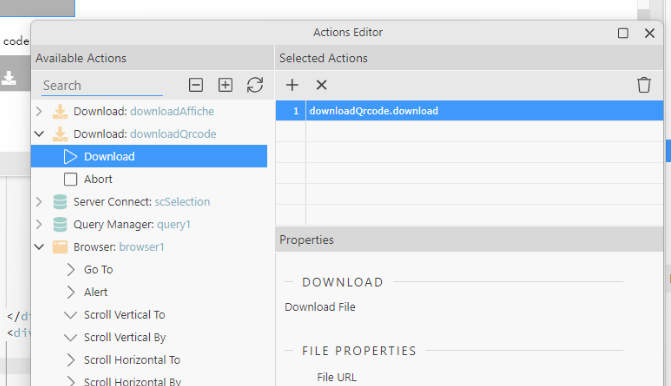Click the File URL property label

click(337, 377)
